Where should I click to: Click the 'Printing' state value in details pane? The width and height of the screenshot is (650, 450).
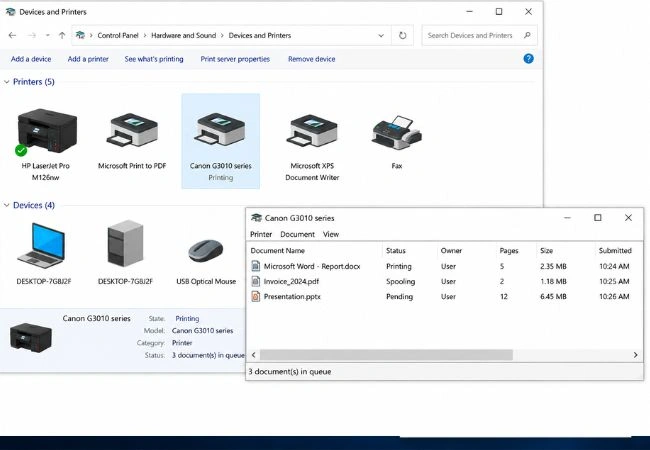(x=187, y=318)
